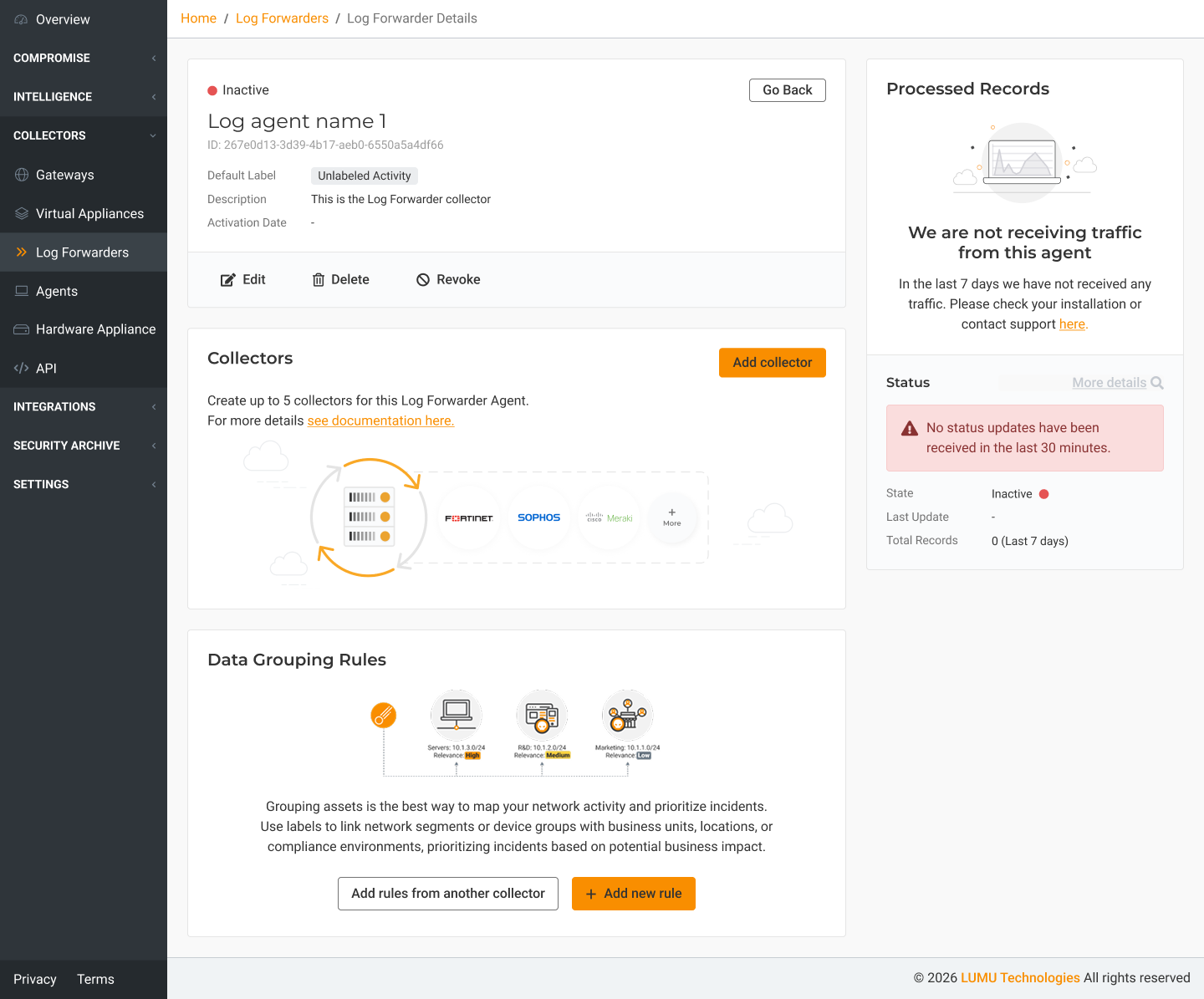Collapse the COLLECTORS sidebar section
1204x999 pixels.
tap(84, 135)
